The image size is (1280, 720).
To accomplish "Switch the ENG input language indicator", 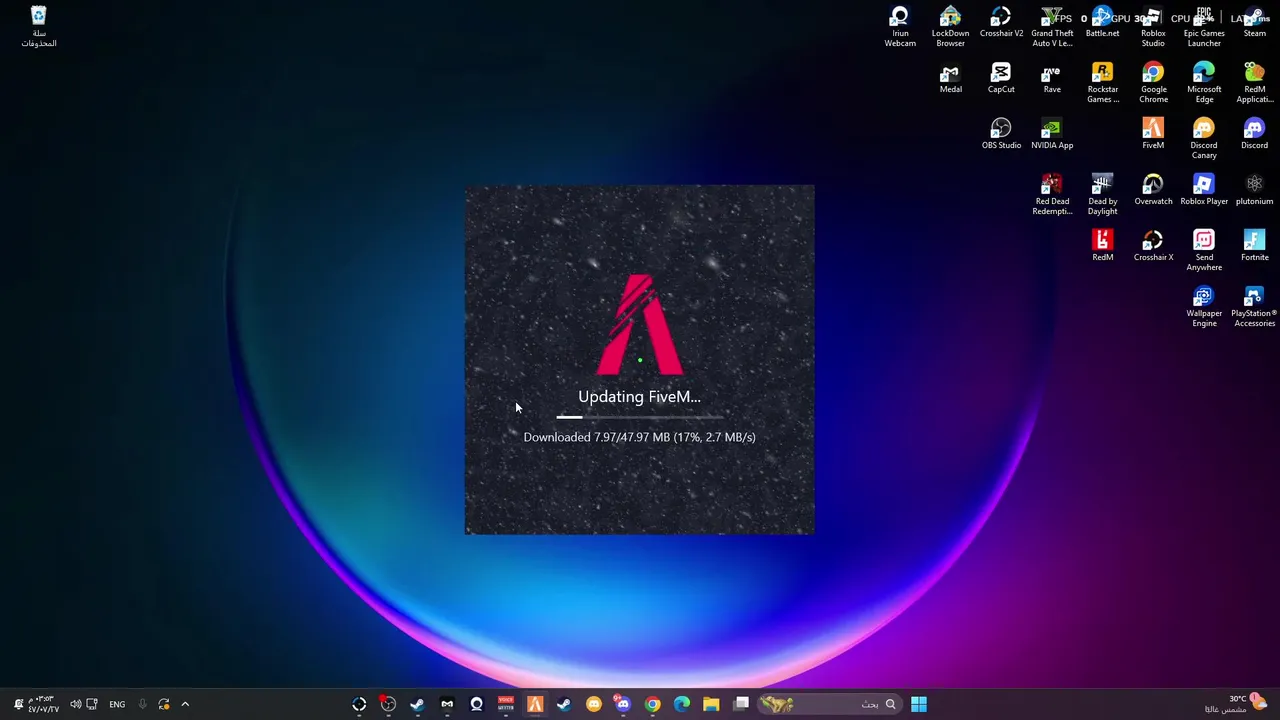I will [x=117, y=704].
